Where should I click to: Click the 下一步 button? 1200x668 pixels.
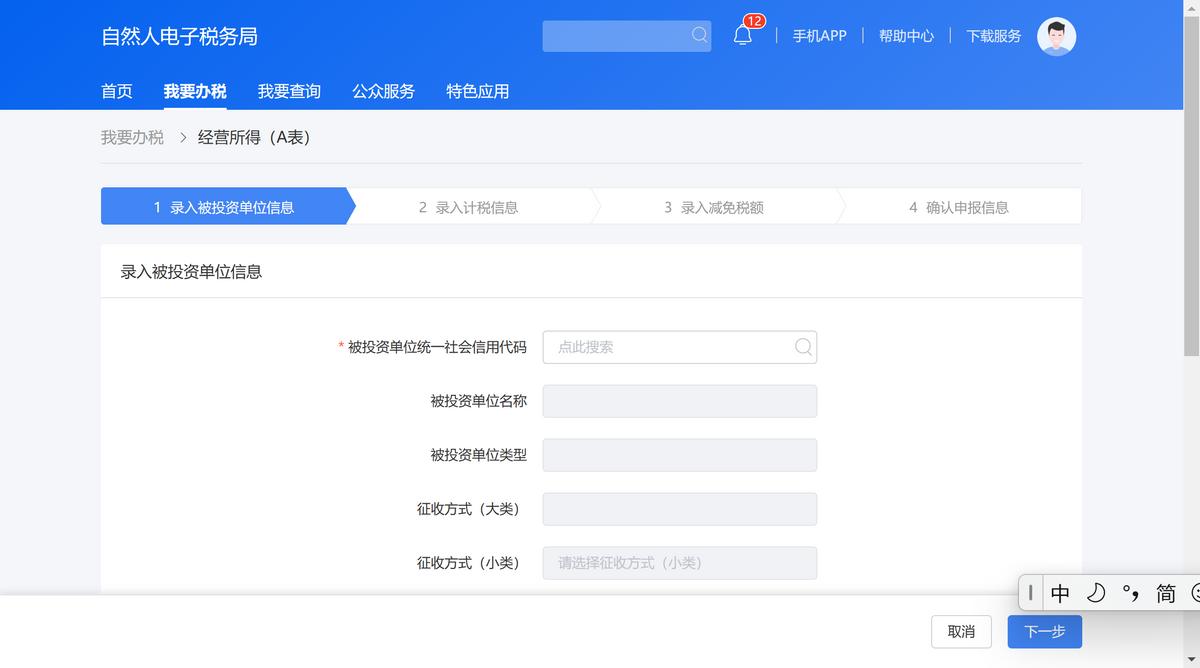[x=1044, y=632]
